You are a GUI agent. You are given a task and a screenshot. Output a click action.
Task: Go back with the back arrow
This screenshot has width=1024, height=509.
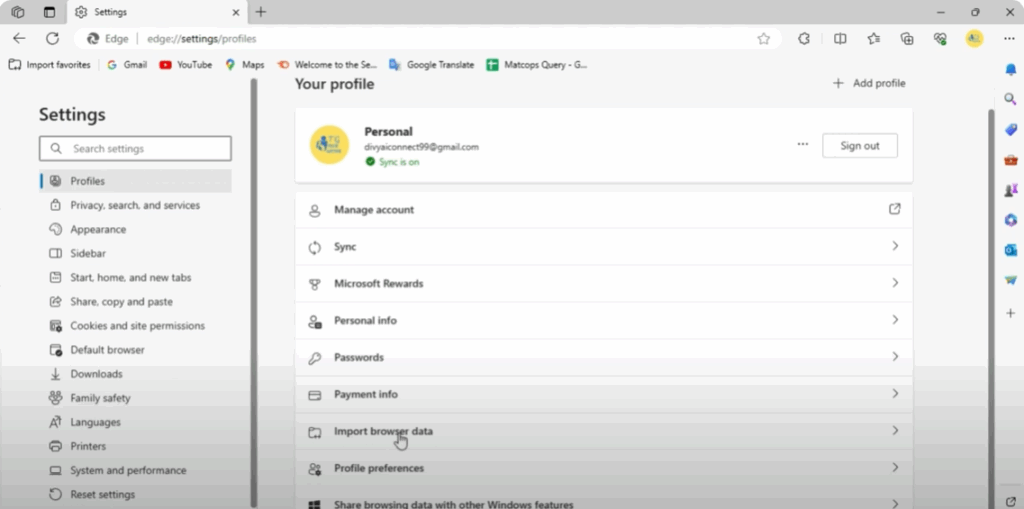(x=19, y=39)
